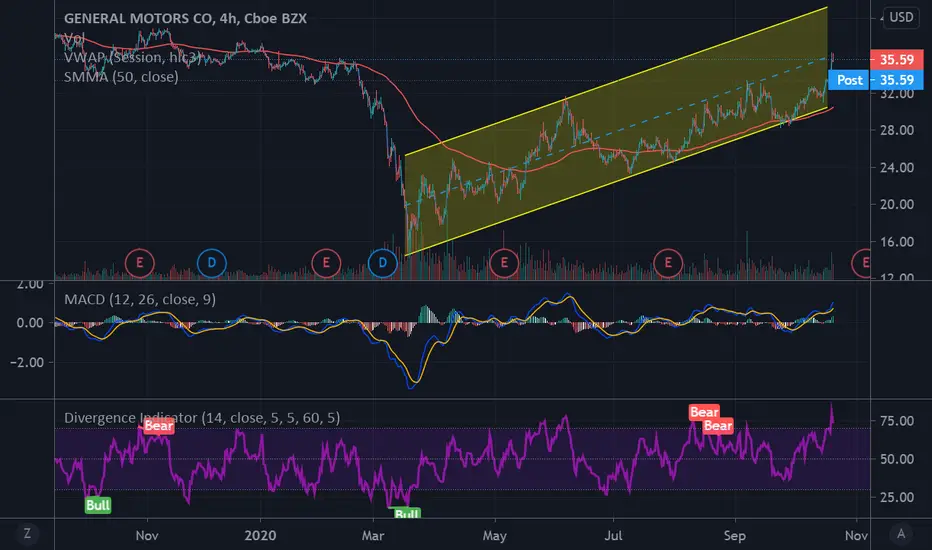Select the VWAP (Session, hlc3) legend
Image resolution: width=932 pixels, height=550 pixels.
click(132, 57)
